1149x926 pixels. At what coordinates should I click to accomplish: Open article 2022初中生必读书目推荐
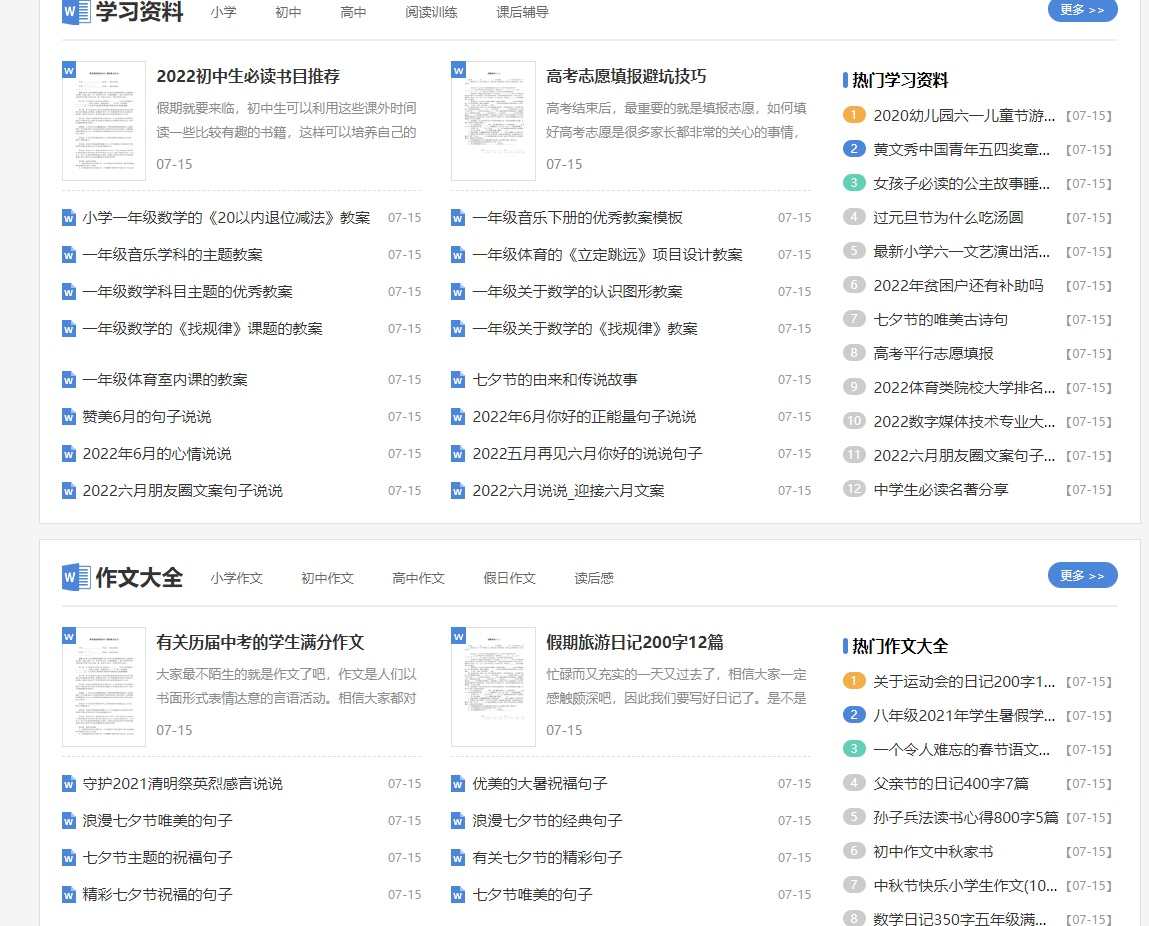[x=248, y=77]
